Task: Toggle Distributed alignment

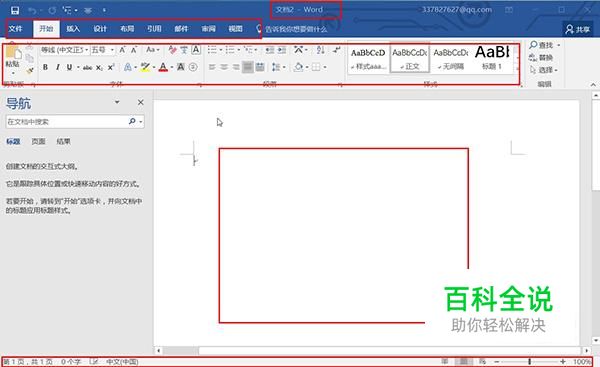Action: (x=260, y=67)
